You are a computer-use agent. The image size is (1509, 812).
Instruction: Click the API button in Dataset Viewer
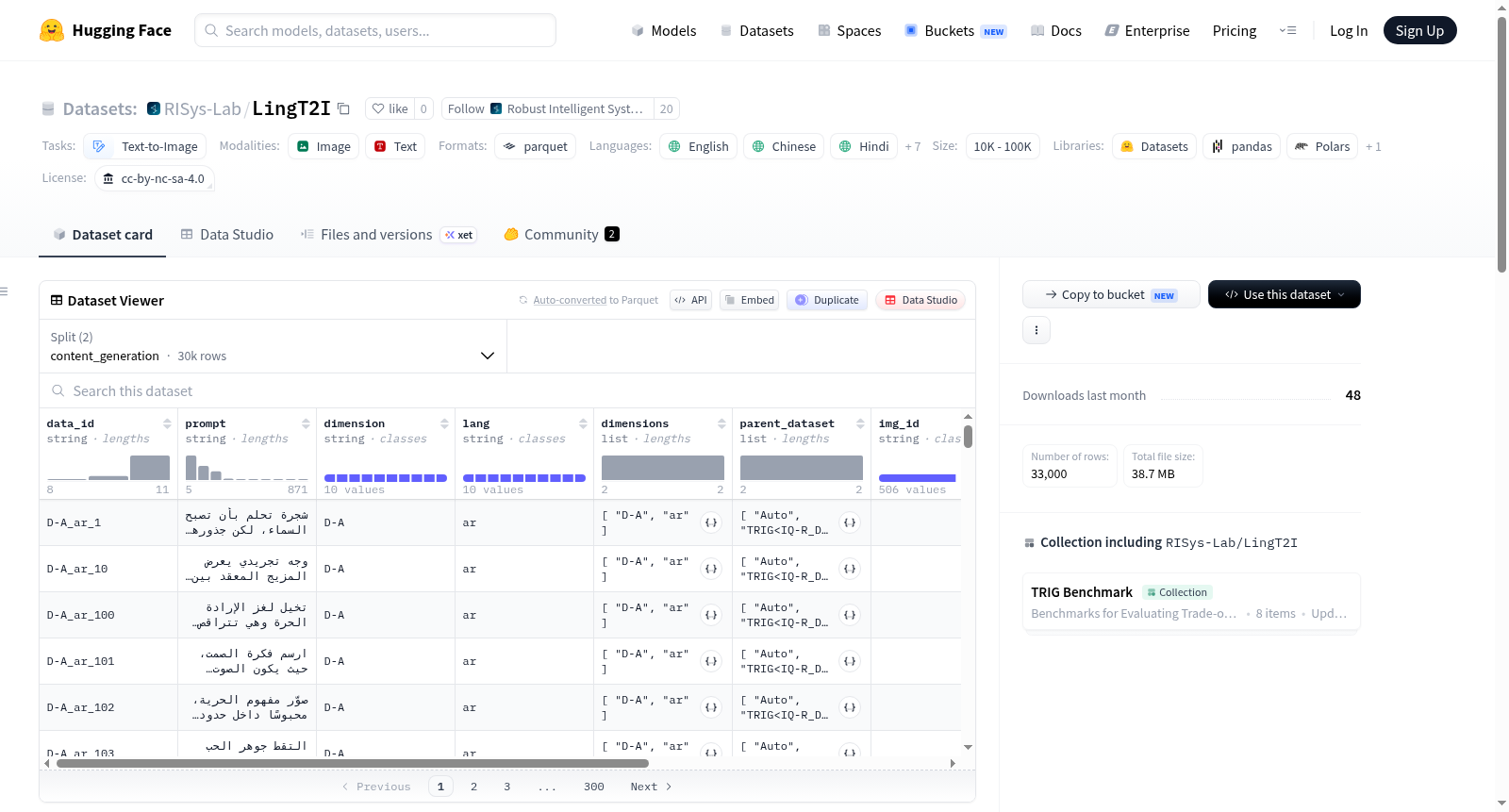690,300
